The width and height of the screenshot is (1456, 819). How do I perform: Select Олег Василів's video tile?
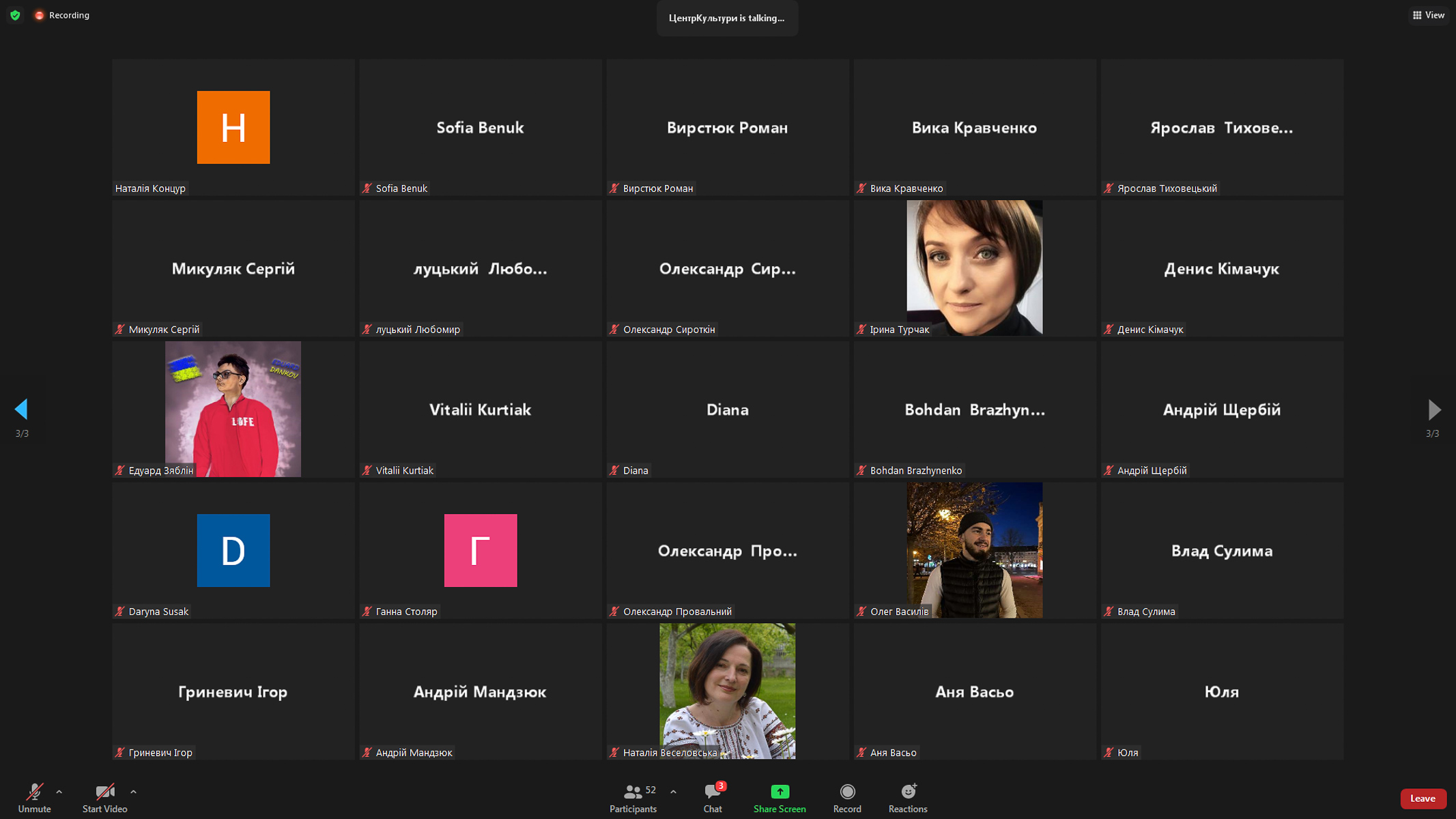[x=974, y=550]
